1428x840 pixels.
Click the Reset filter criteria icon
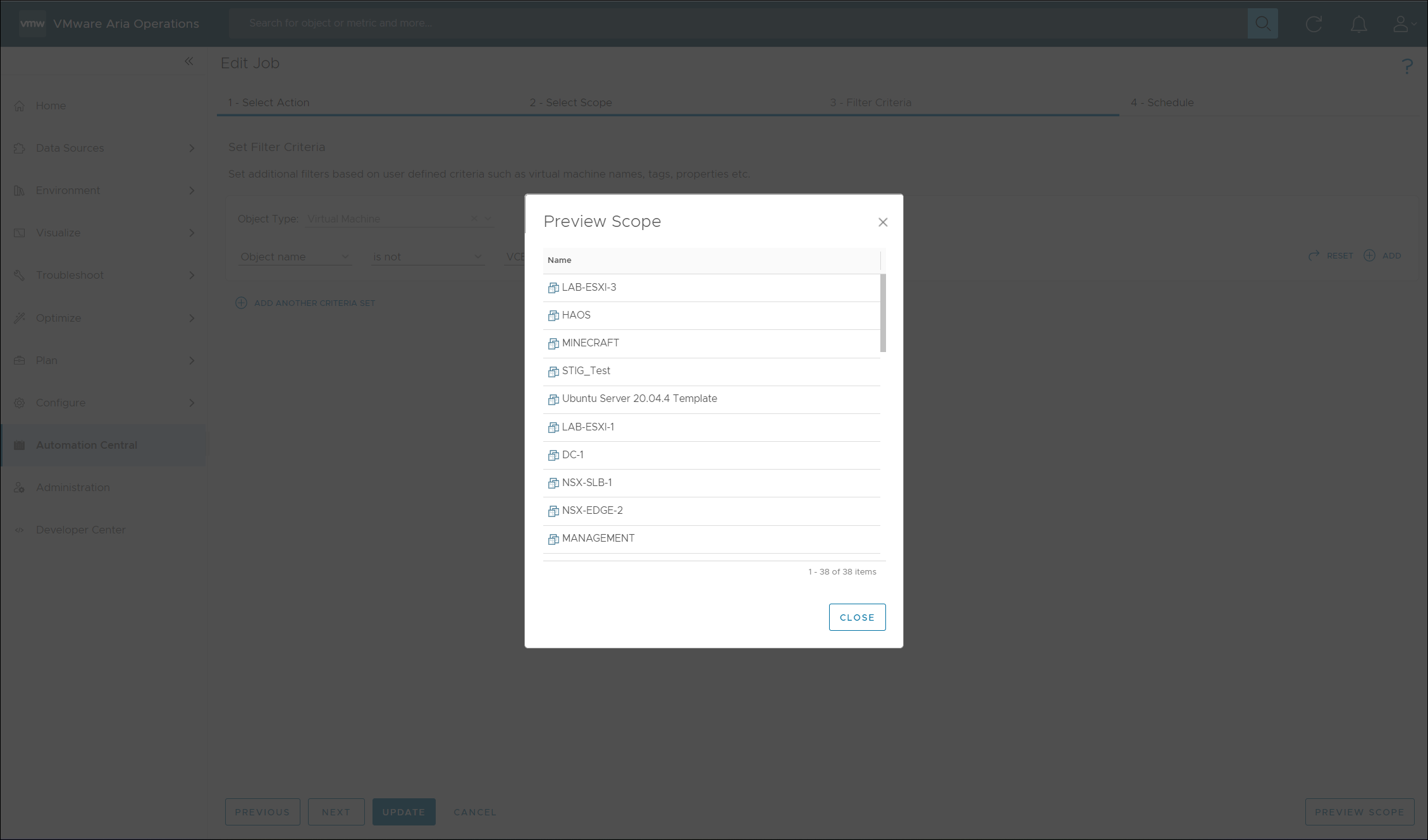1314,255
